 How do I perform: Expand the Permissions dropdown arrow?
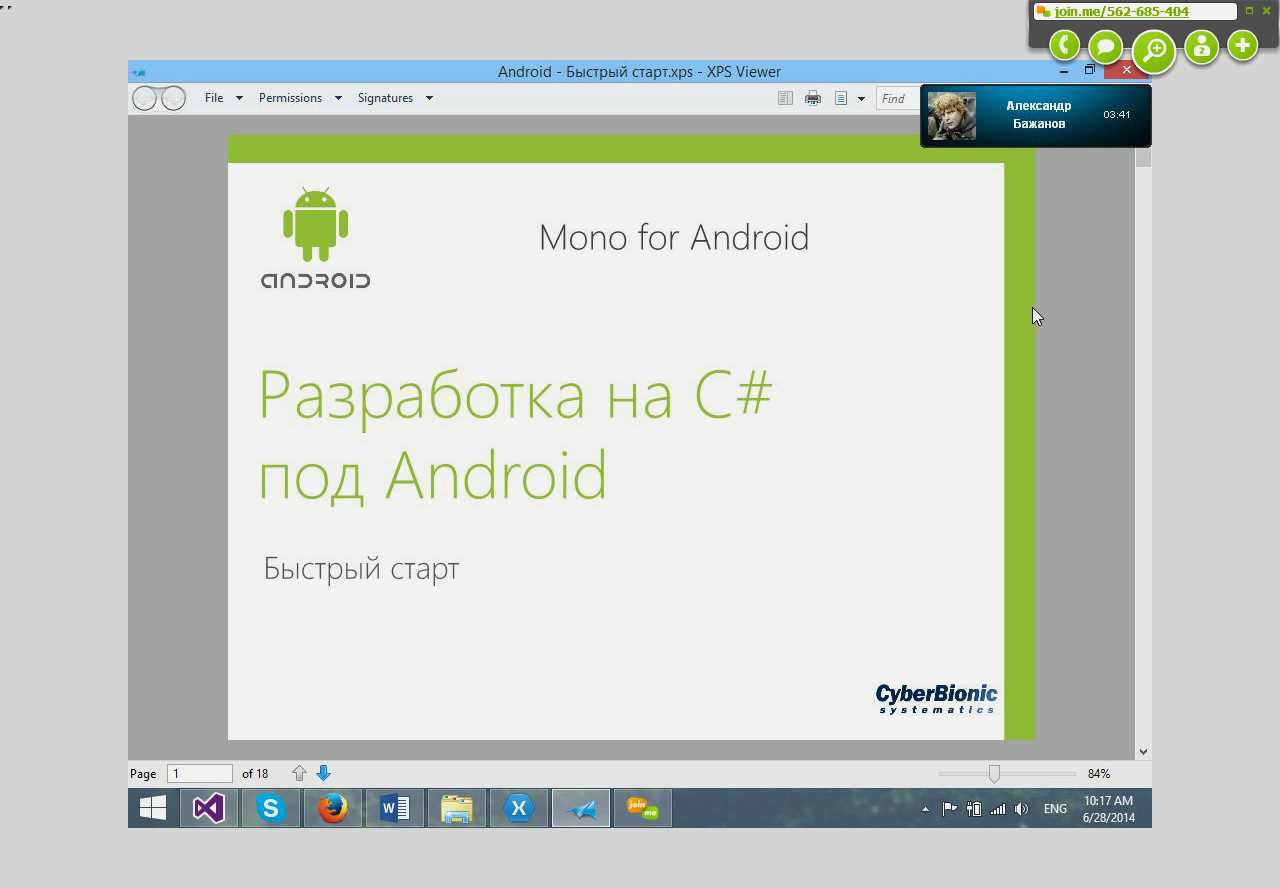point(338,98)
